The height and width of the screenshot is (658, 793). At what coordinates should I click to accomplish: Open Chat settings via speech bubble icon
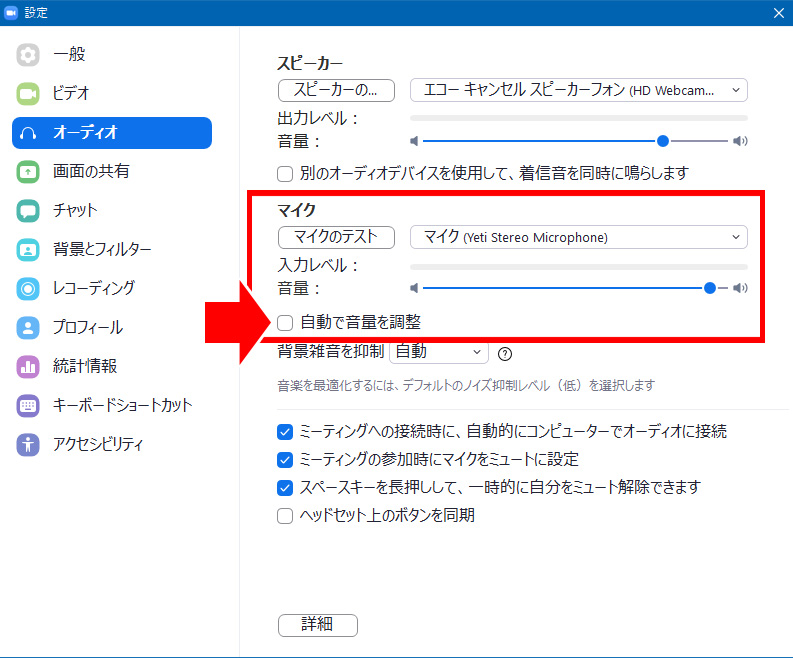pos(28,211)
